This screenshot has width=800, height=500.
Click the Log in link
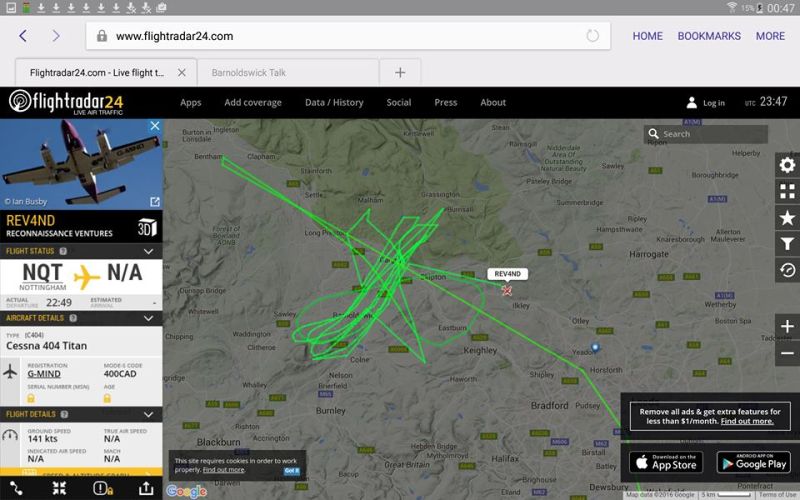tap(714, 103)
